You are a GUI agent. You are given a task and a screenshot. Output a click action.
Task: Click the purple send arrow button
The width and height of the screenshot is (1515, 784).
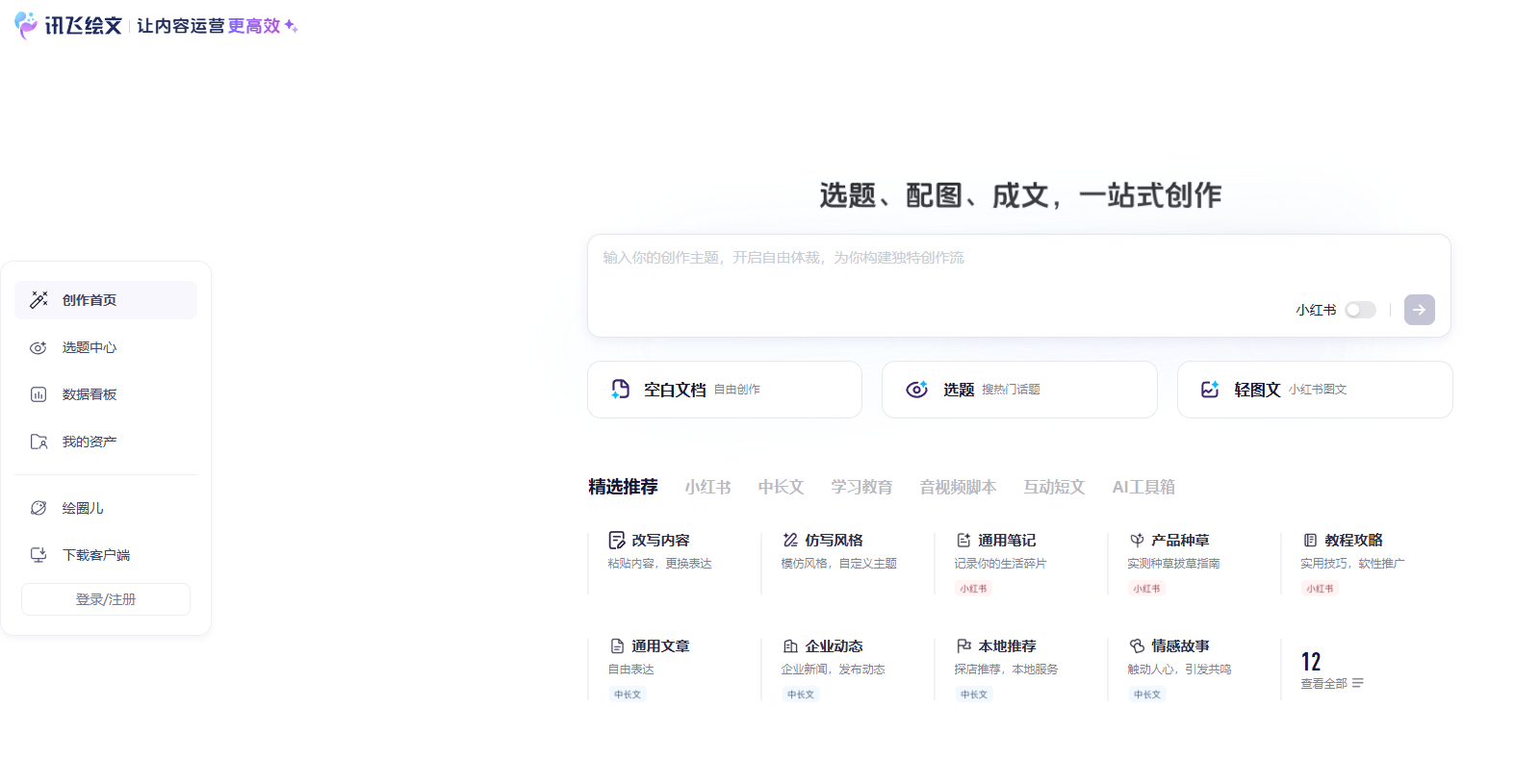pos(1419,310)
